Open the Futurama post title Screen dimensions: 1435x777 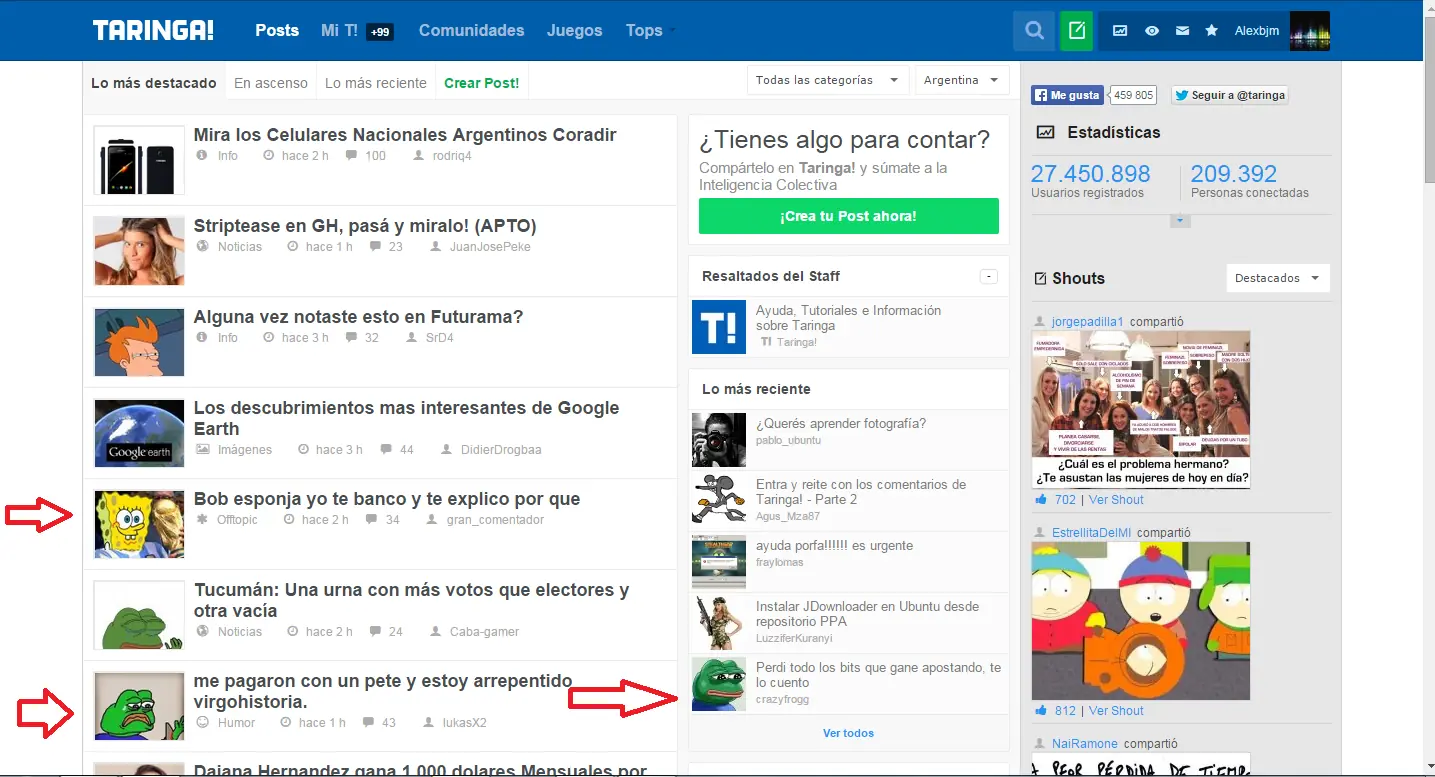(x=358, y=317)
